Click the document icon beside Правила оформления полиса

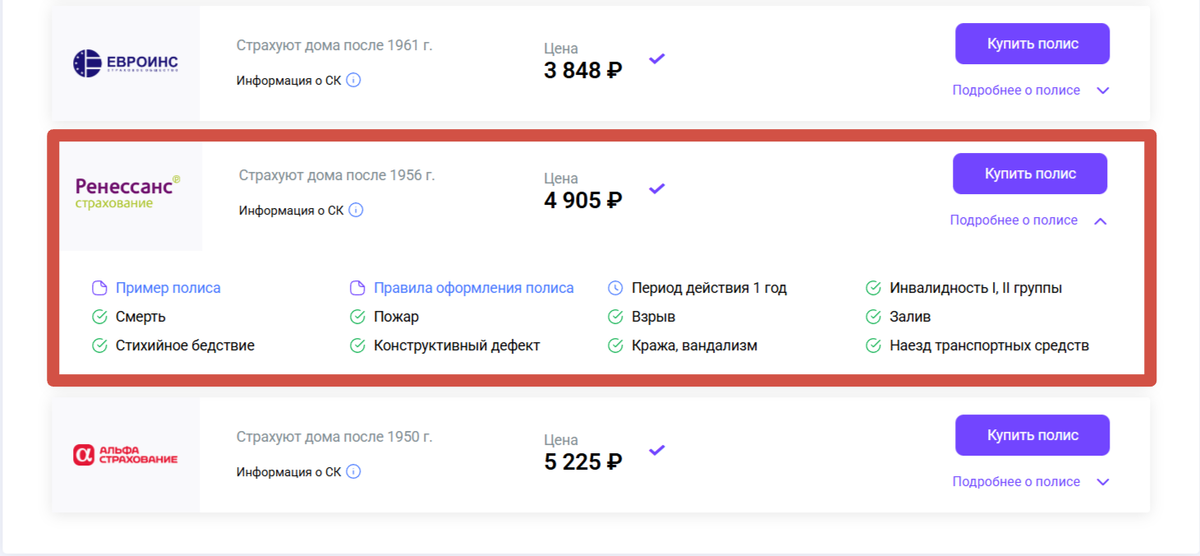[x=357, y=288]
